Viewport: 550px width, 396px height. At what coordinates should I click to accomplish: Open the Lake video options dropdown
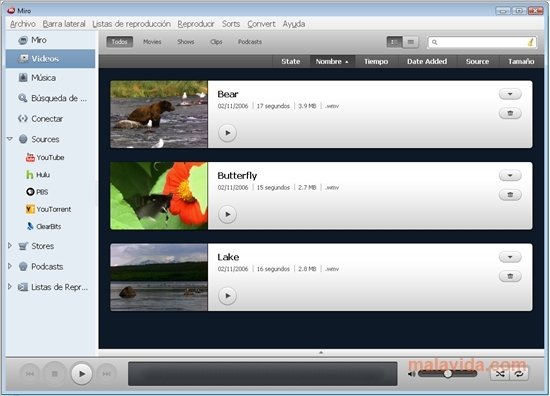coord(510,257)
